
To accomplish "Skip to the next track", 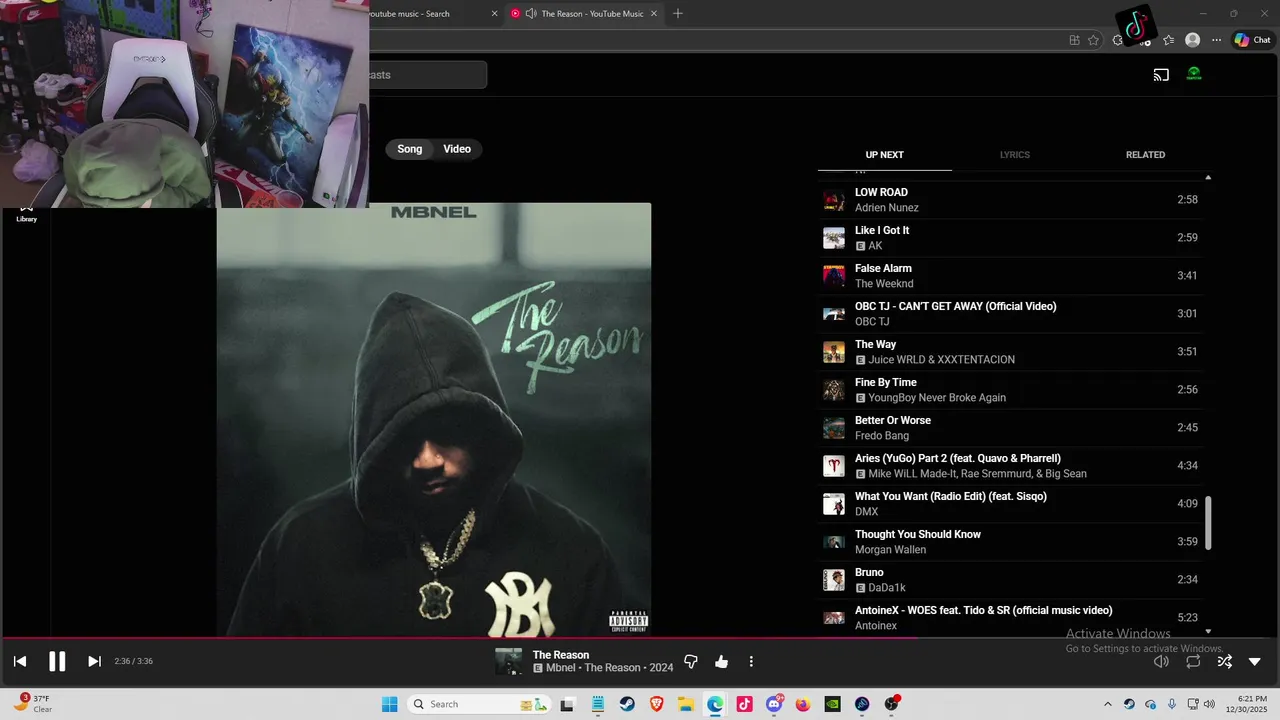I will (x=94, y=661).
